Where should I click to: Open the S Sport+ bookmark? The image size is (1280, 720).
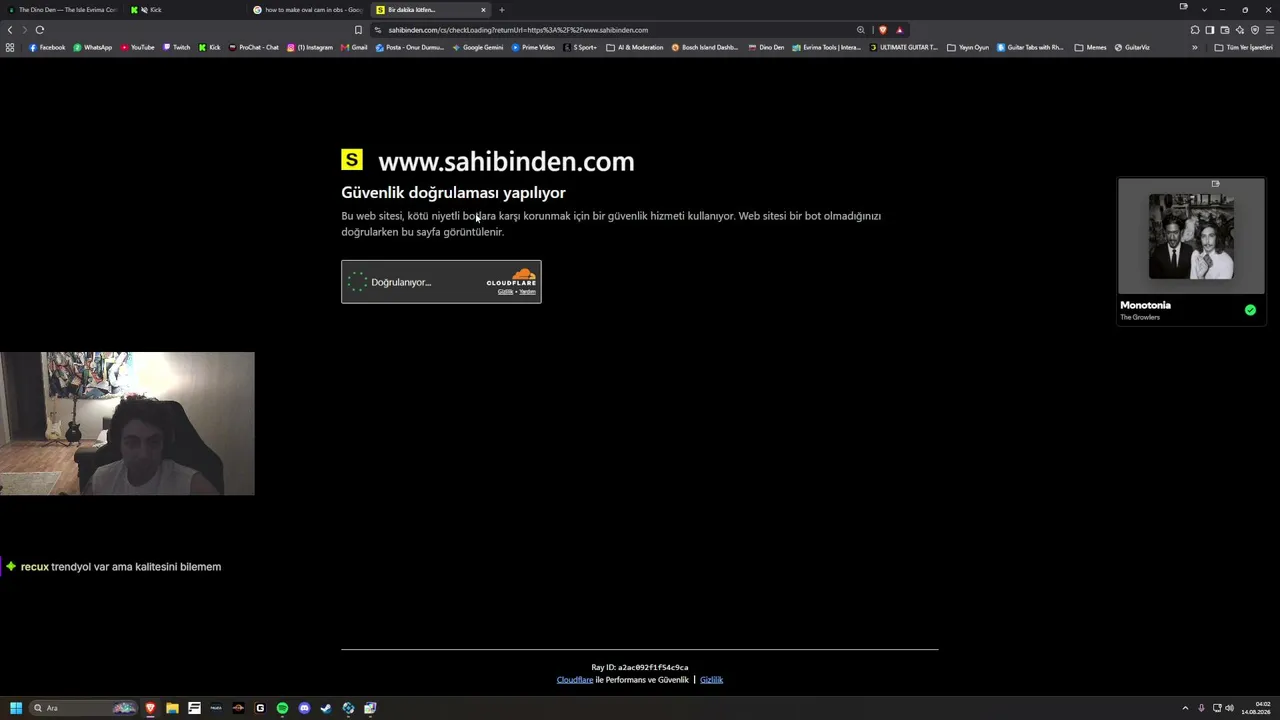pos(580,47)
